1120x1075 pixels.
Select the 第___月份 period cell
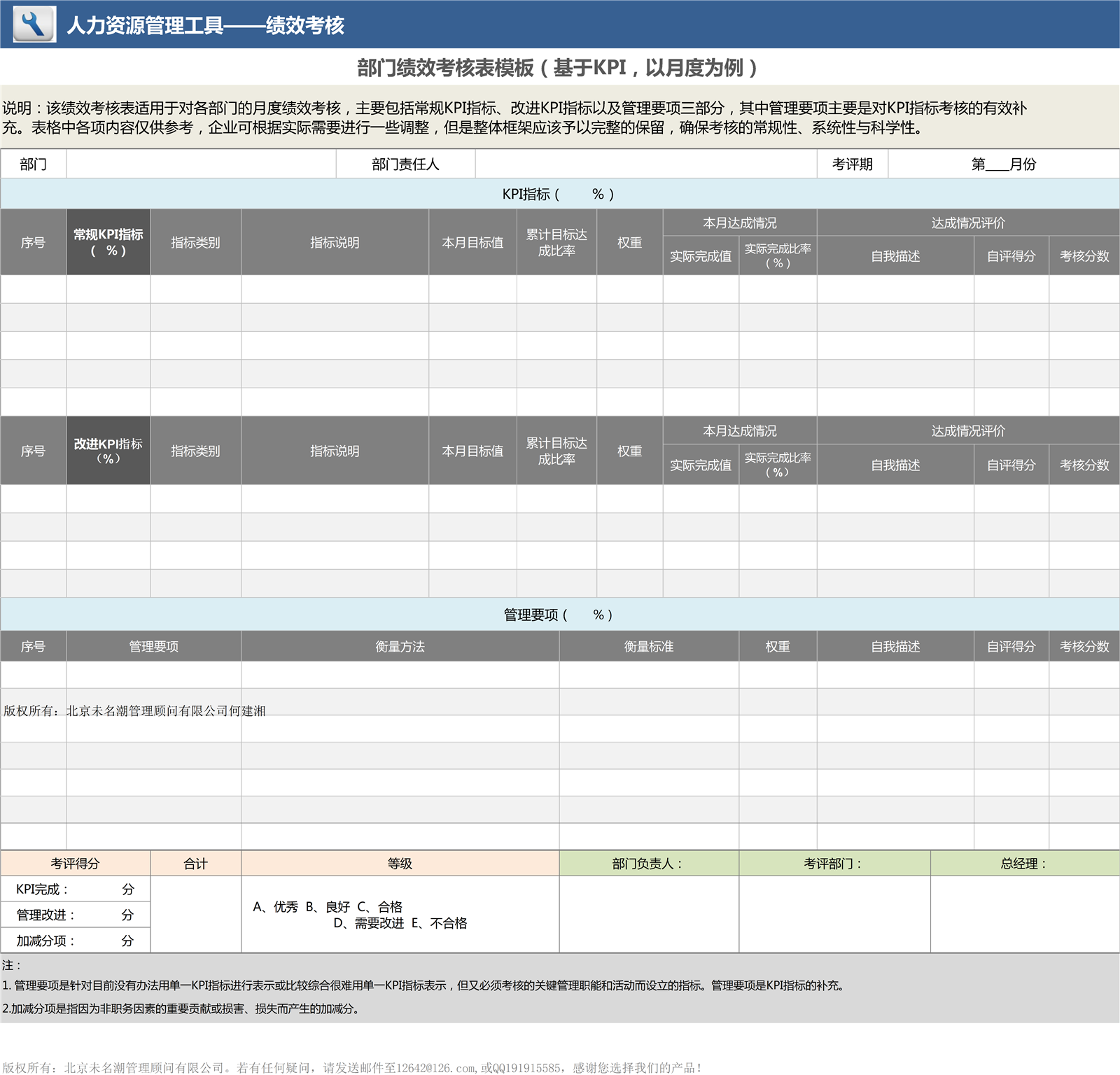click(x=1003, y=164)
